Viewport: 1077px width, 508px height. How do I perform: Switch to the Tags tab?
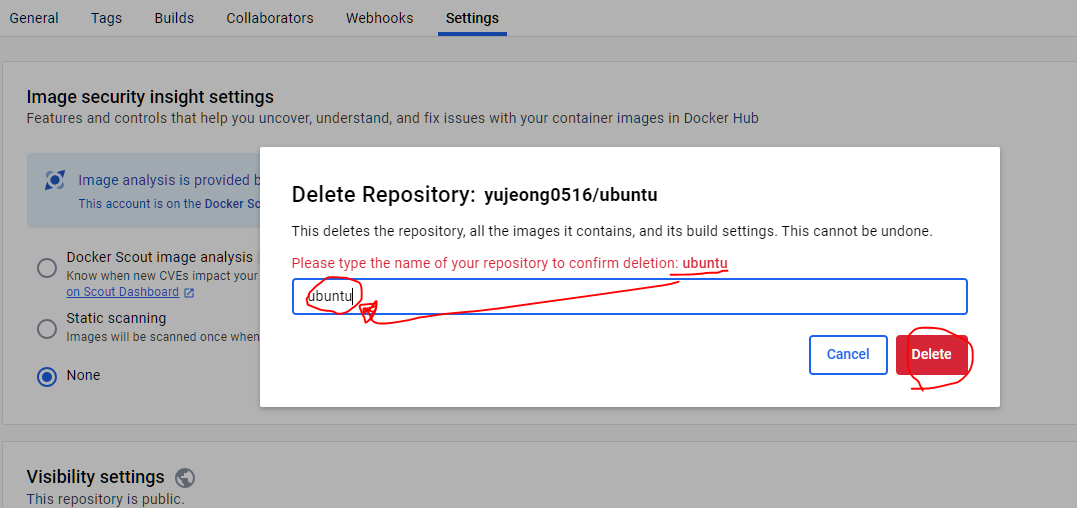click(x=106, y=18)
